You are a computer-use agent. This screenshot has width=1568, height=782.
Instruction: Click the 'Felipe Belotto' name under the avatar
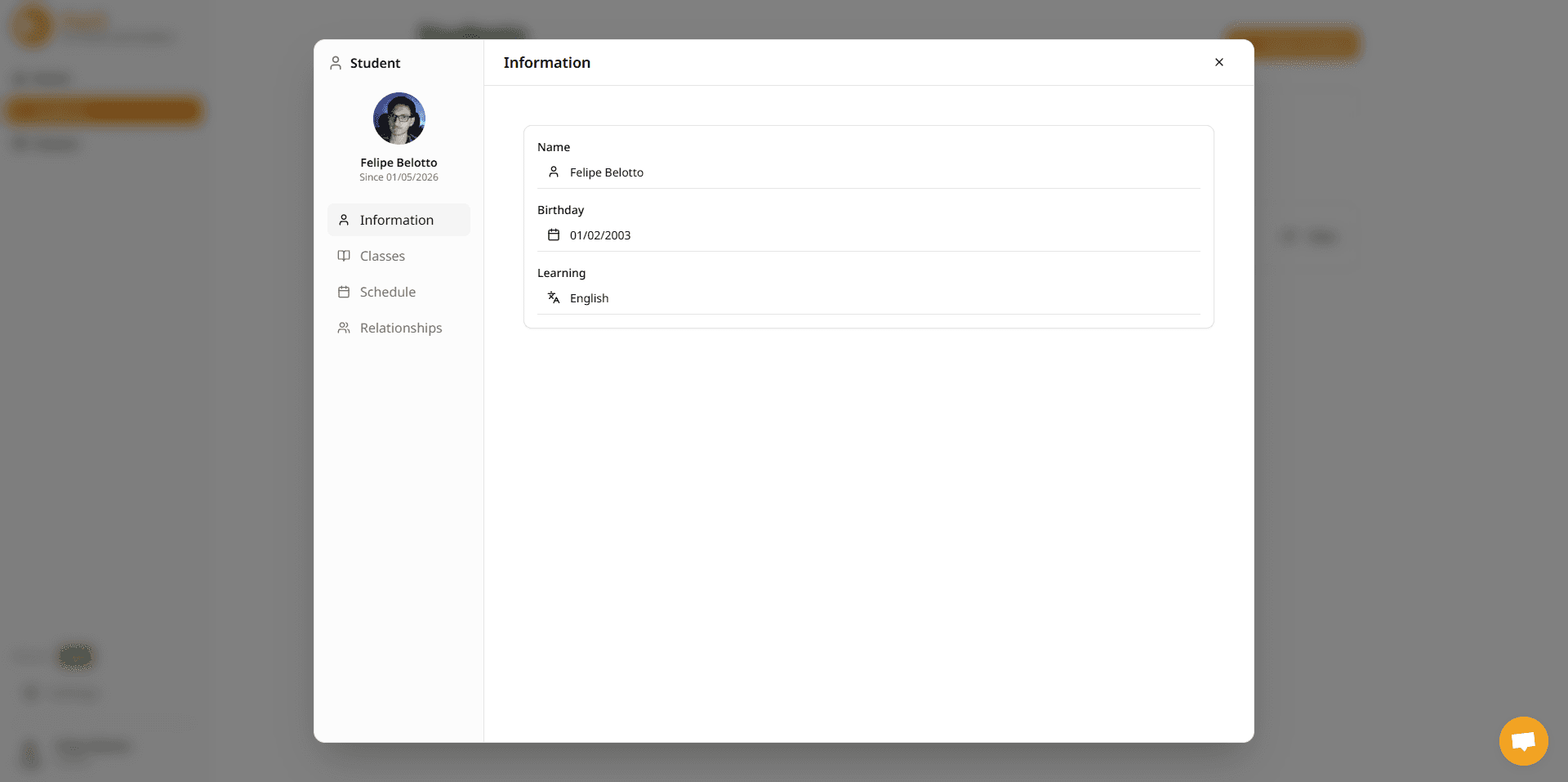(x=399, y=163)
